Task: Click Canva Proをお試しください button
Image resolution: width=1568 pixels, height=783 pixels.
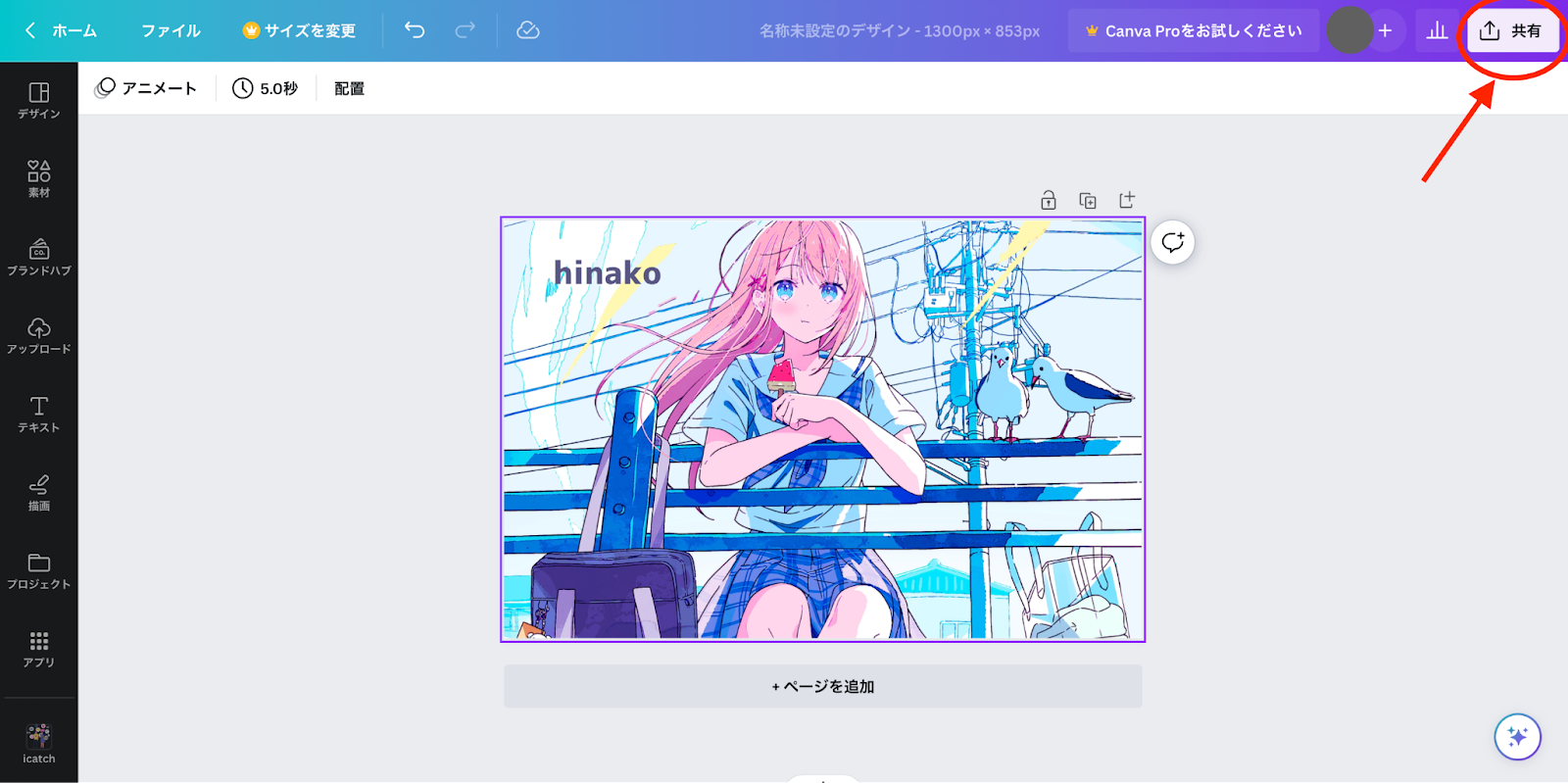Action: pyautogui.click(x=1193, y=30)
